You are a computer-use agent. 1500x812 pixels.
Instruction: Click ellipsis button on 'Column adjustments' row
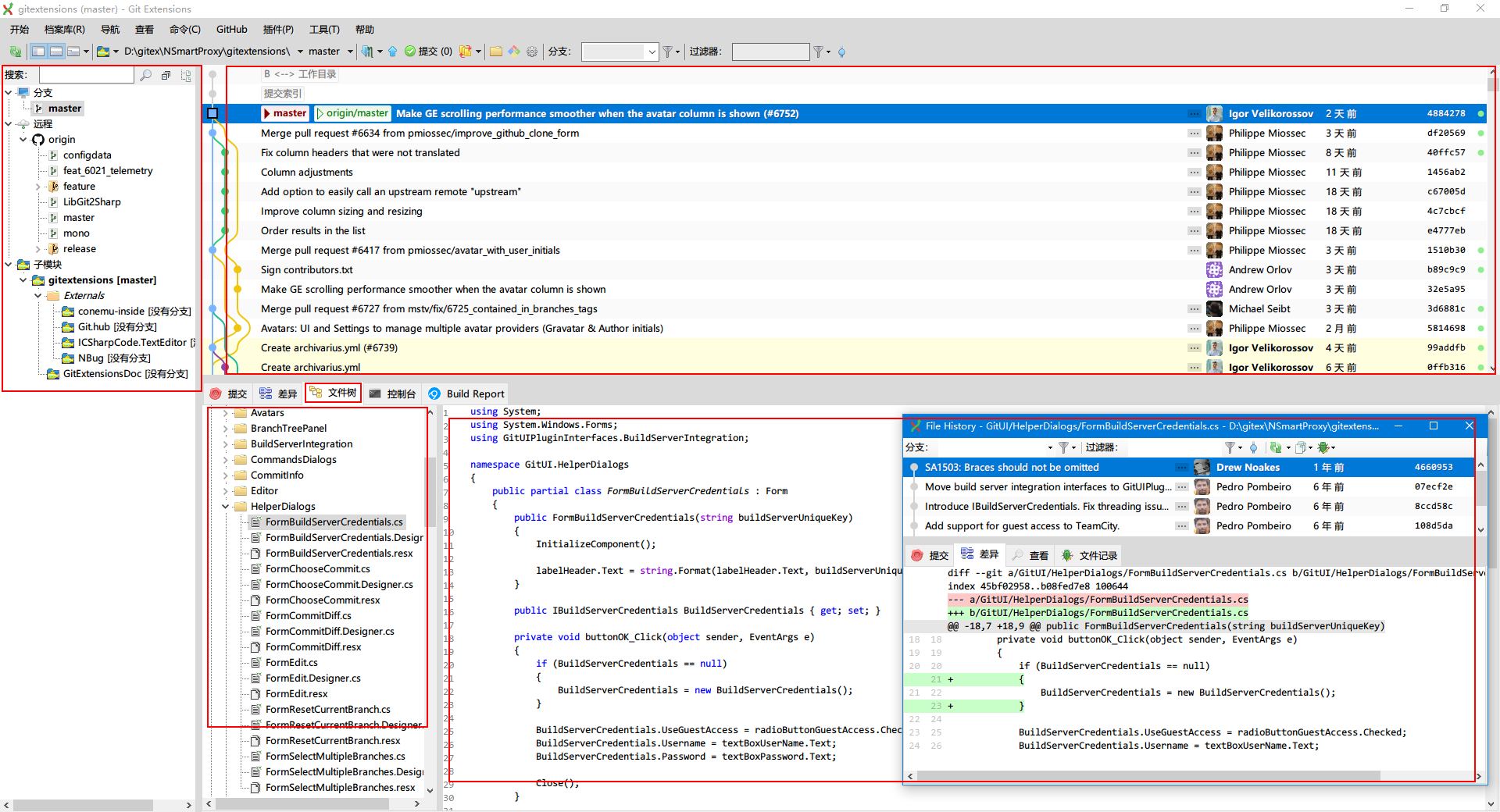point(1194,172)
